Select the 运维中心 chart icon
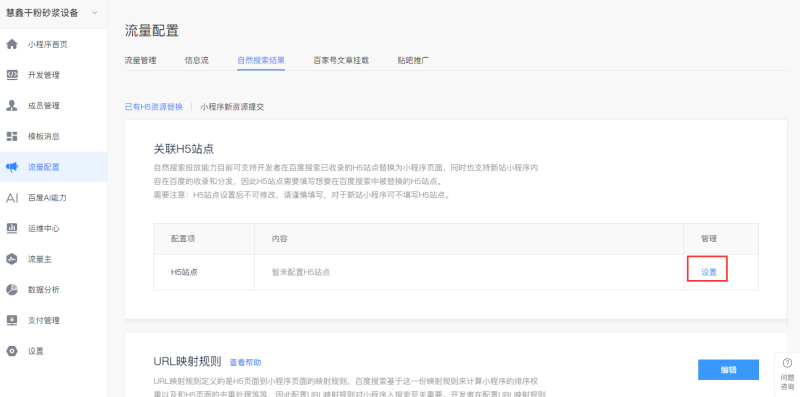This screenshot has width=800, height=397. click(x=12, y=229)
